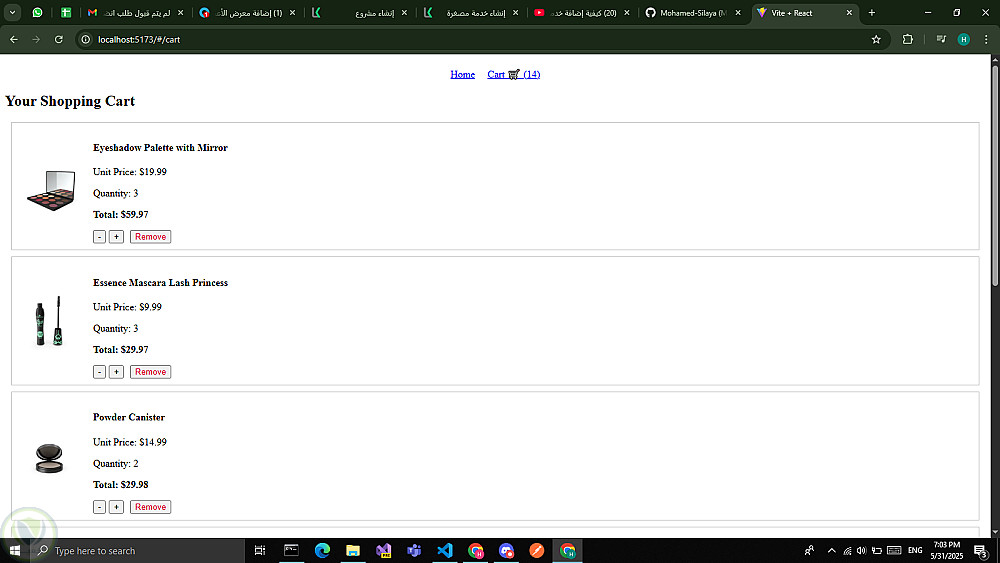Open the Cart (14) link
Viewport: 1000px width, 563px height.
point(513,75)
